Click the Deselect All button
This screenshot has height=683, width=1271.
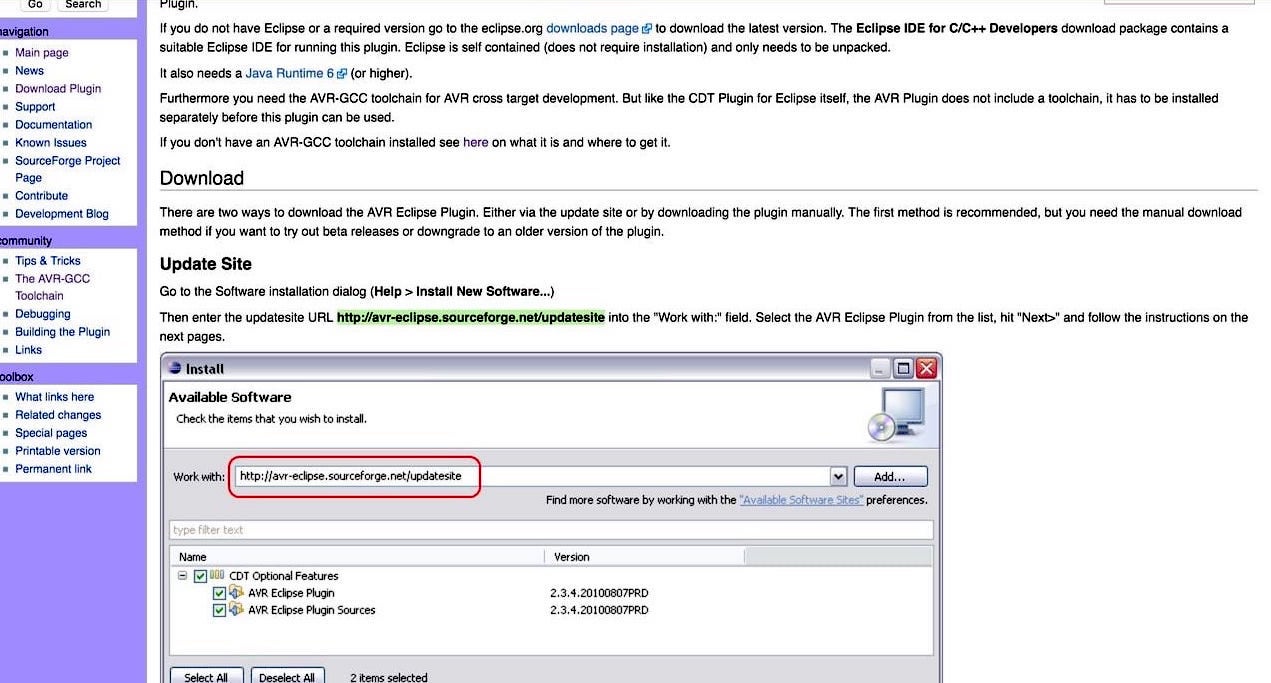(x=287, y=677)
